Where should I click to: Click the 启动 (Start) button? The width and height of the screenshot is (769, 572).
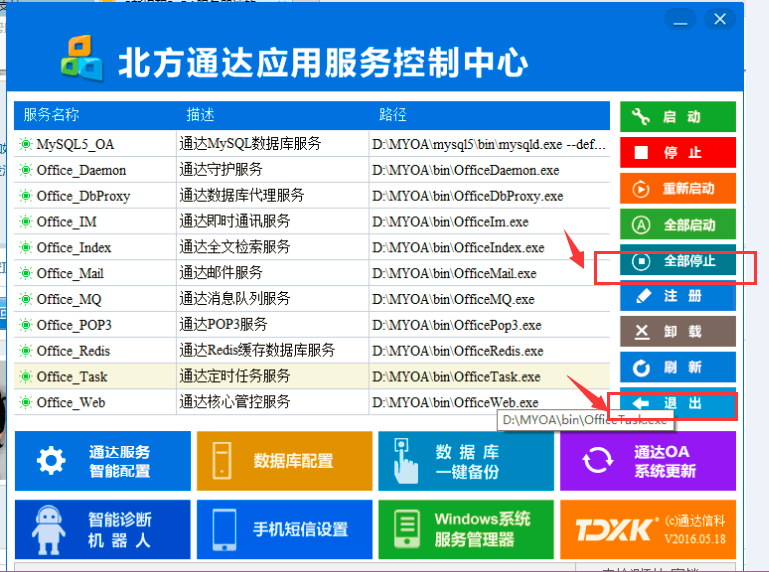678,117
